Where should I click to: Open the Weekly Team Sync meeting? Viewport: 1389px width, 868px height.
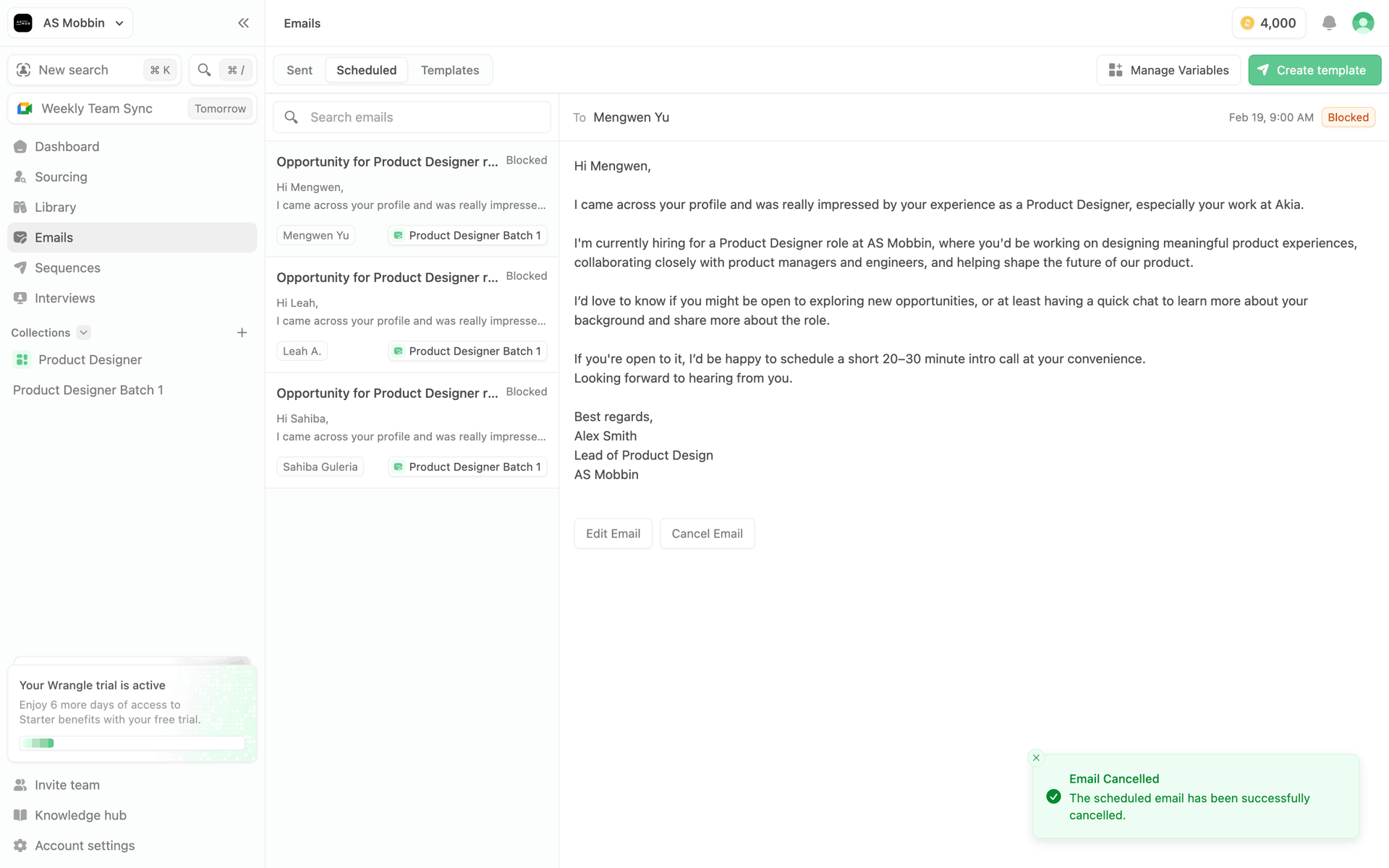[132, 109]
